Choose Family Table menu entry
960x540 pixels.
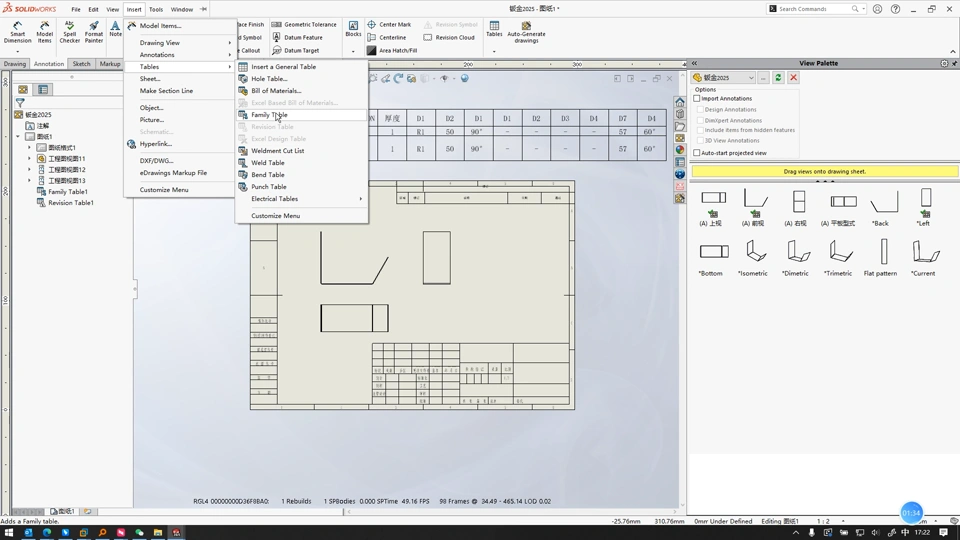(x=301, y=114)
